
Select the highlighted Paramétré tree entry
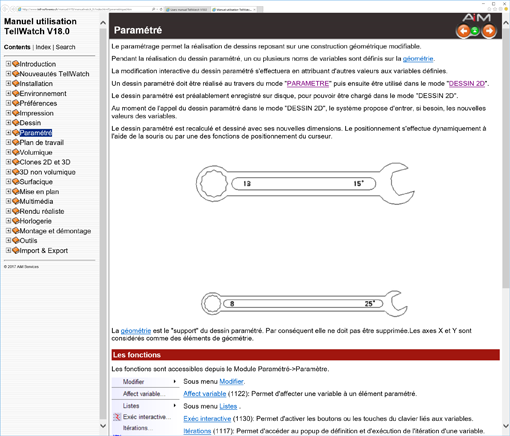pyautogui.click(x=36, y=133)
